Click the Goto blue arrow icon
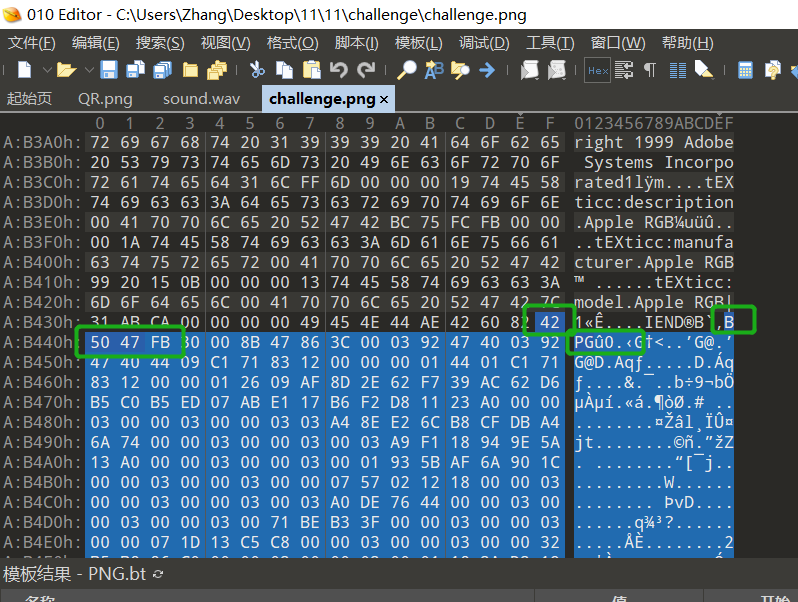Viewport: 798px width, 602px height. (x=487, y=70)
